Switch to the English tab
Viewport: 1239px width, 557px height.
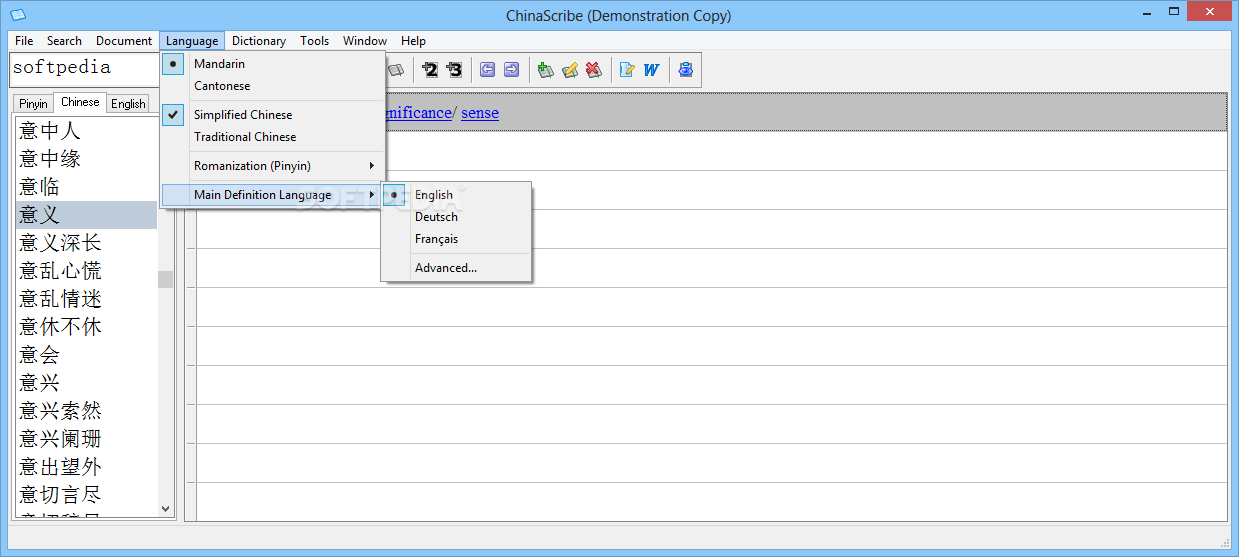(x=128, y=104)
